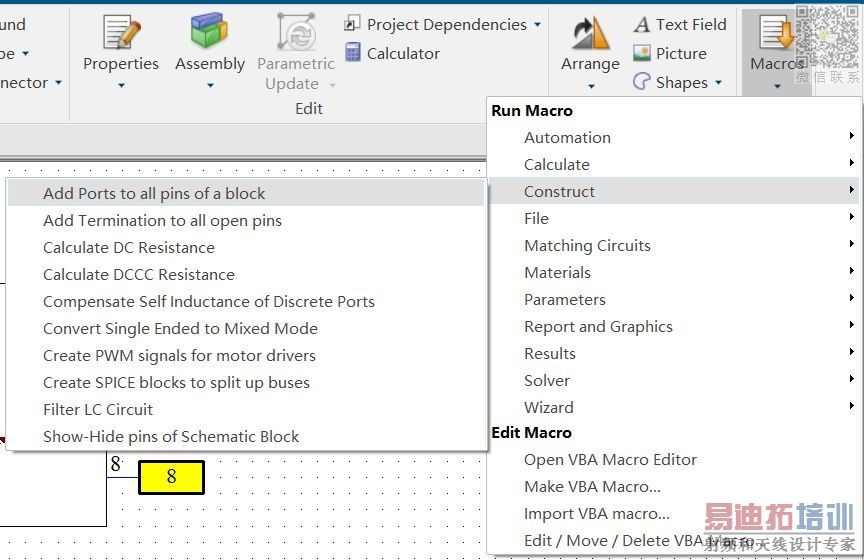
Task: Click the Project Dependencies icon
Action: click(x=353, y=24)
